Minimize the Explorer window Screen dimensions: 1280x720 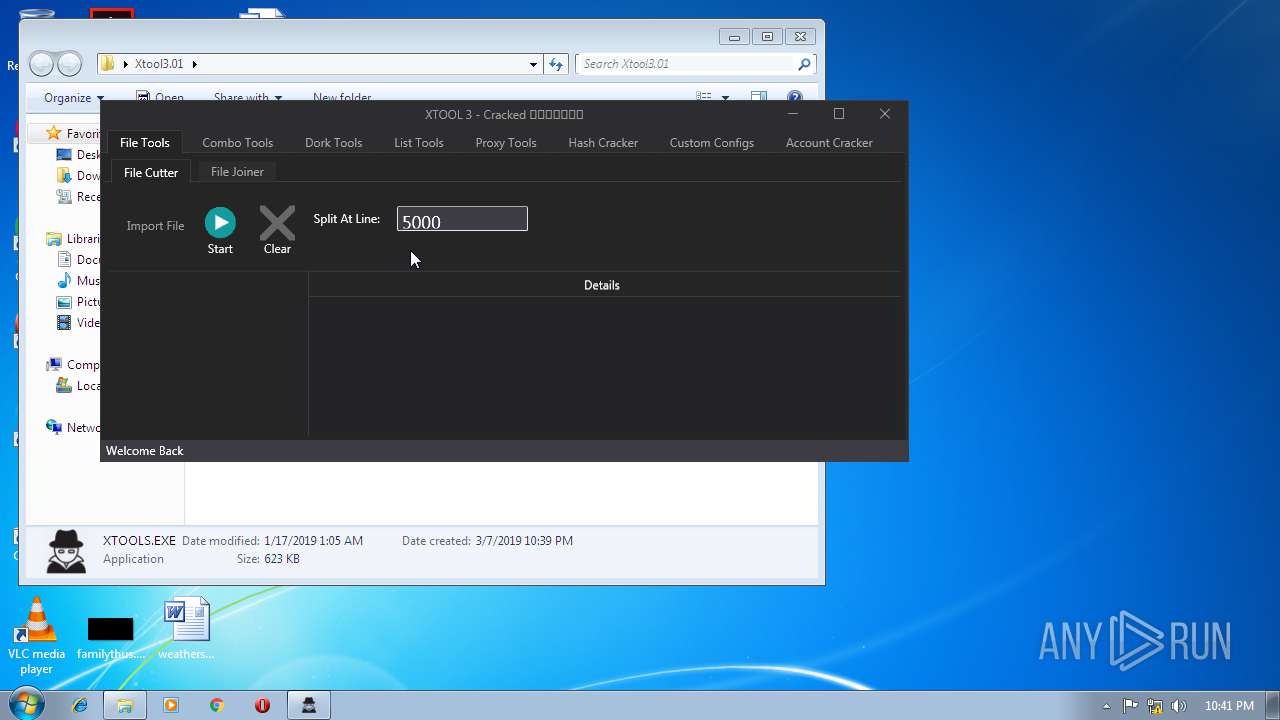[x=735, y=37]
